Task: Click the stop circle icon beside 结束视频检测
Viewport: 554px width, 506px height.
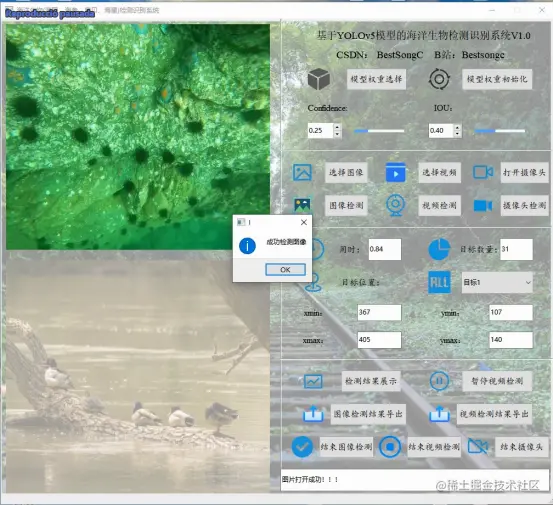Action: coord(390,447)
